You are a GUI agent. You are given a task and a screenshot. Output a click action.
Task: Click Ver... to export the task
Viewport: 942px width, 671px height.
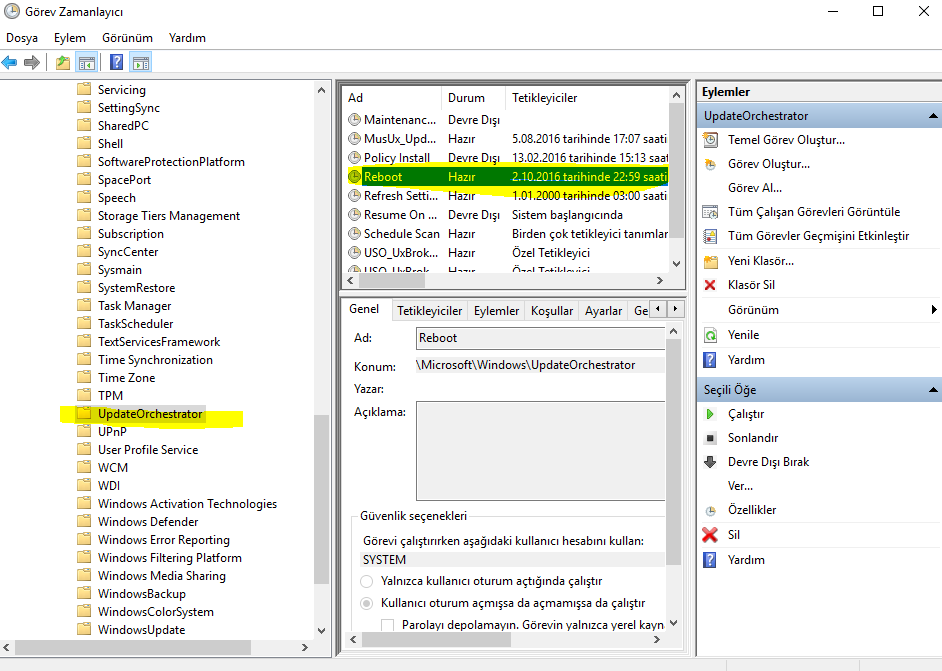(x=740, y=486)
